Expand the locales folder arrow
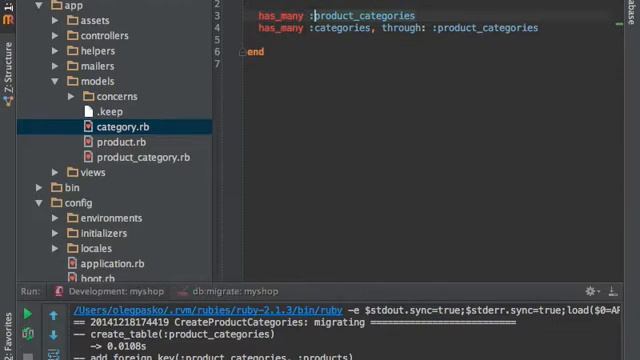The image size is (640, 360). 55,248
